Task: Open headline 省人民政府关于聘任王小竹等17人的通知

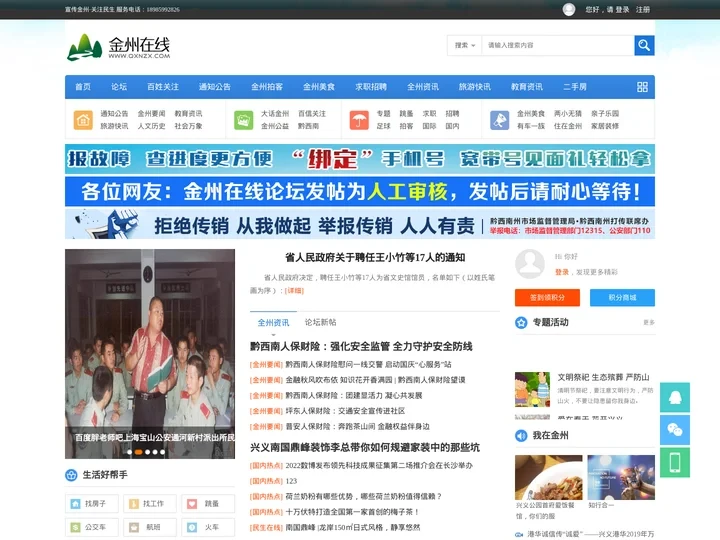Action: click(x=375, y=258)
